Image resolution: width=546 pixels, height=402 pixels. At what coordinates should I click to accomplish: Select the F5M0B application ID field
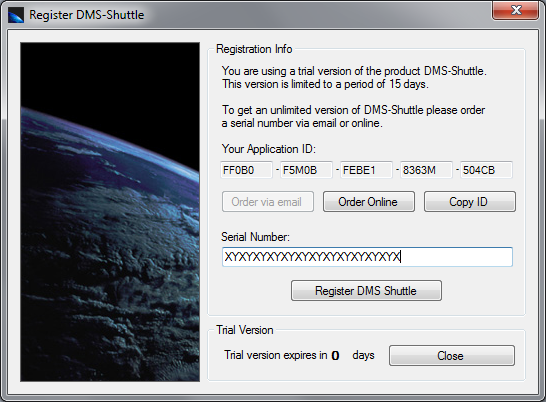click(306, 170)
